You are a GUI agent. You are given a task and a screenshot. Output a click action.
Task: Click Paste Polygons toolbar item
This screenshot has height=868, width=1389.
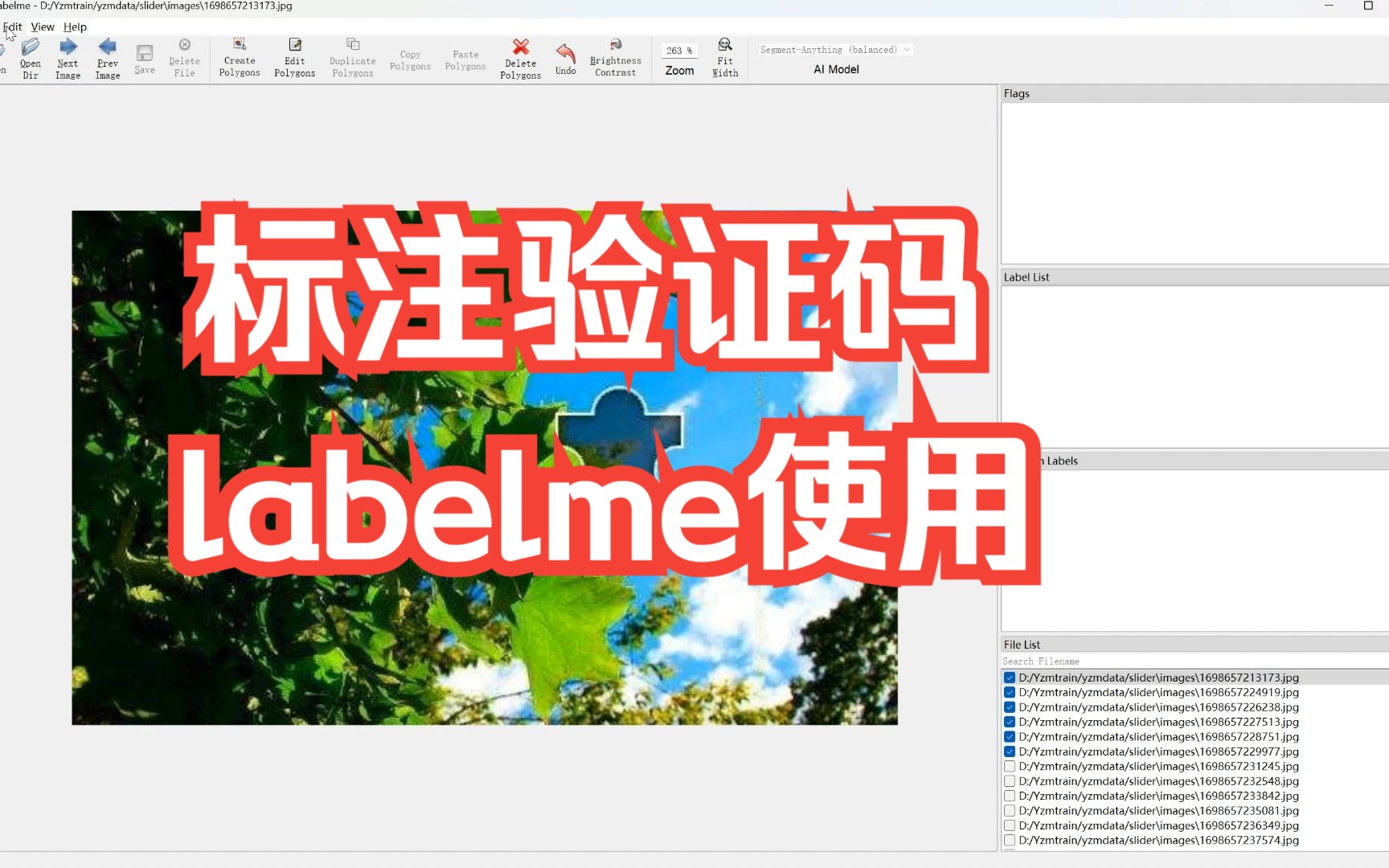pyautogui.click(x=465, y=60)
